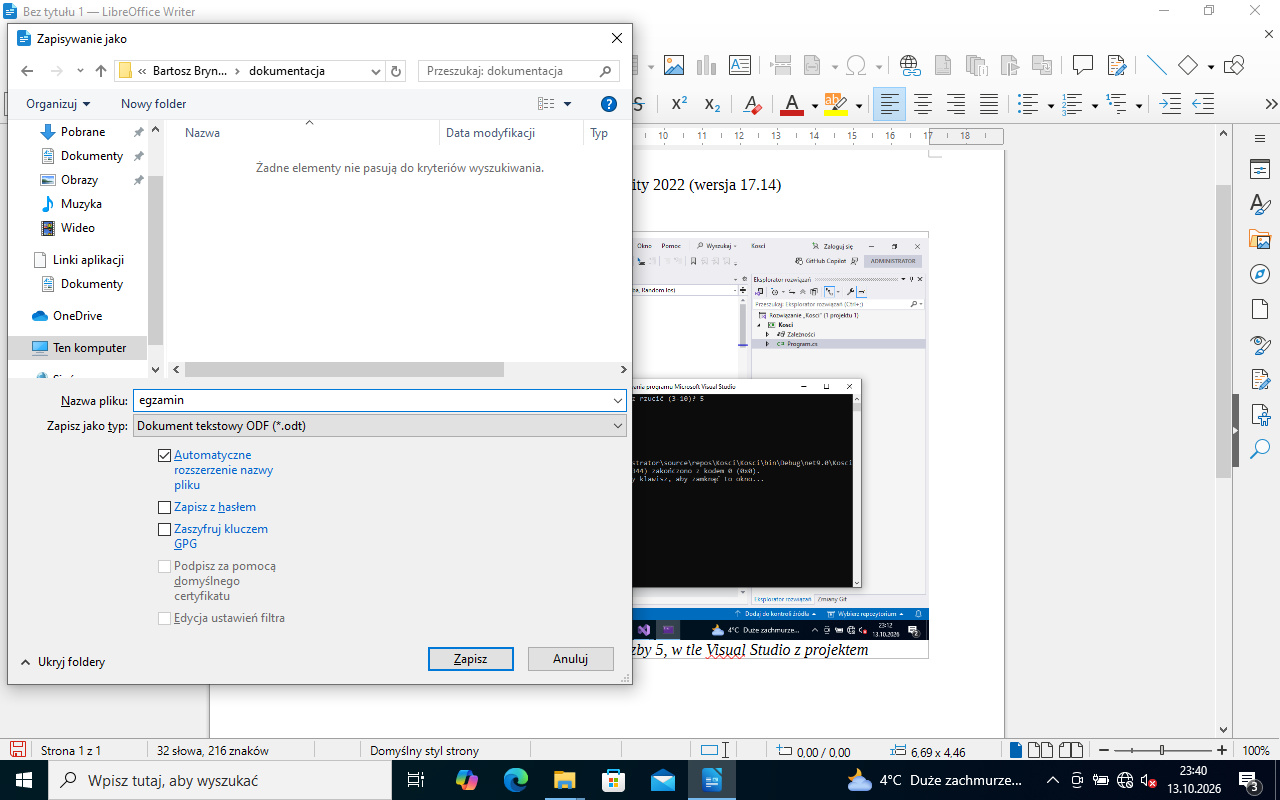Click the Writer zoom slider handle
This screenshot has height=800, width=1280.
pos(1162,750)
